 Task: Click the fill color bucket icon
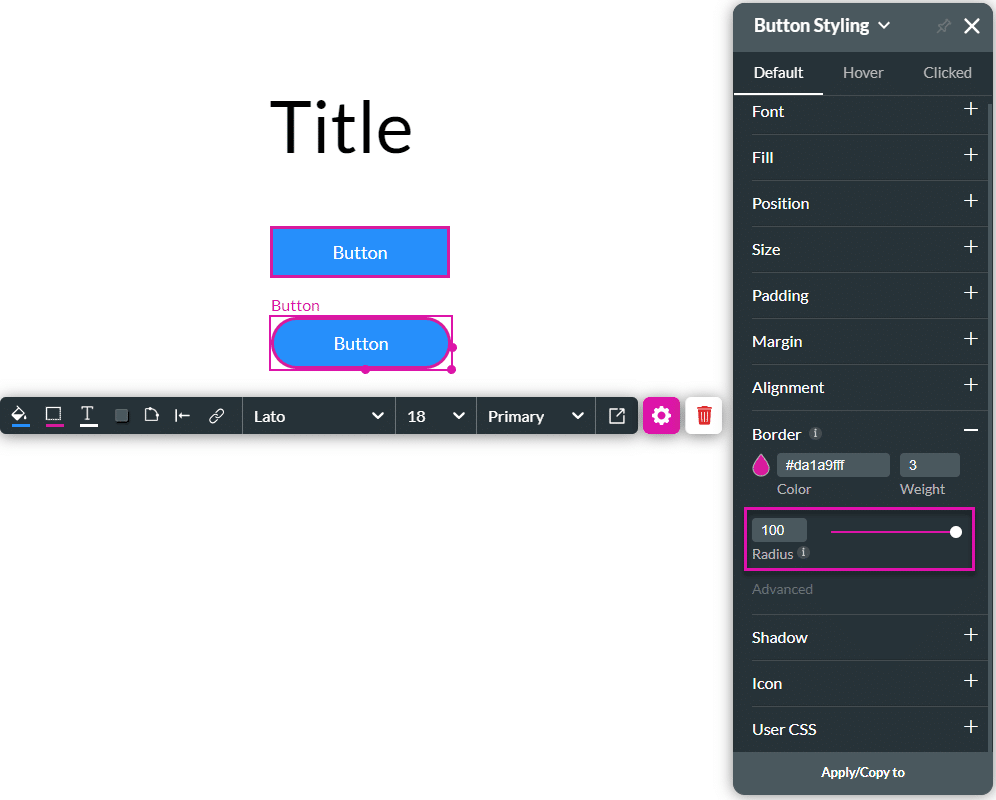tap(20, 415)
